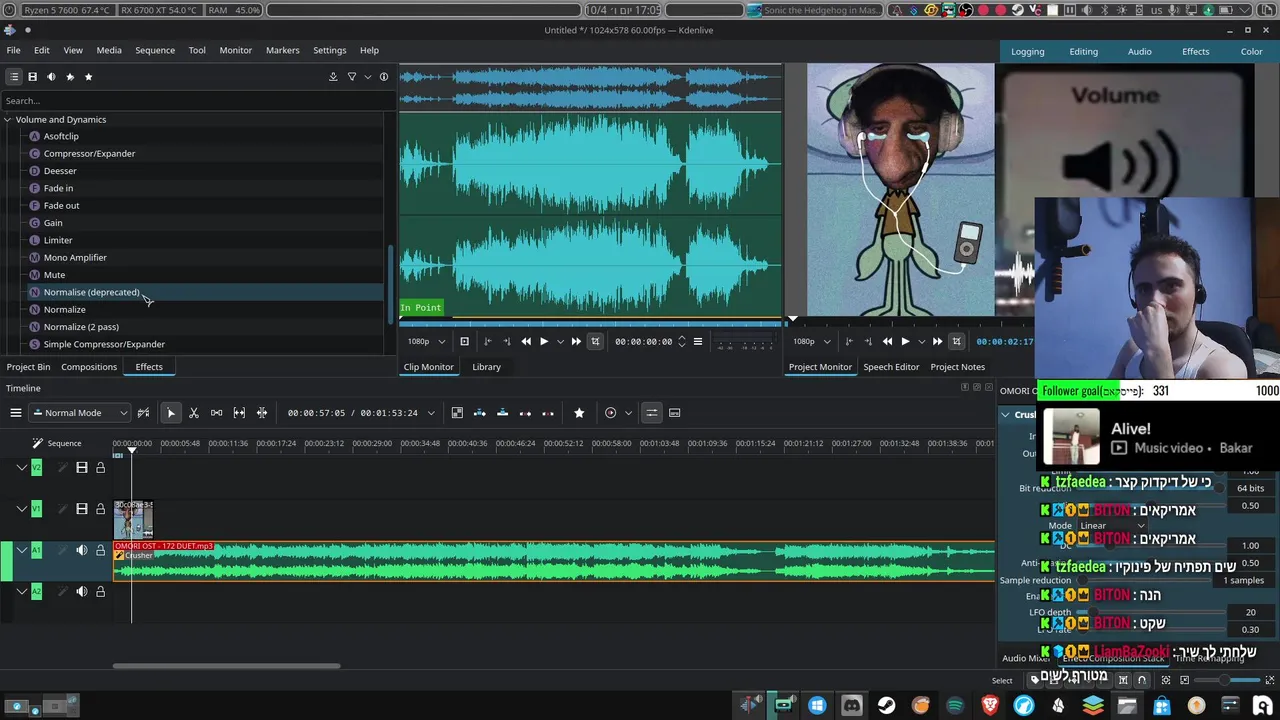Toggle timeline track compositing icon
Viewport: 1280px width, 720px height.
pos(144,413)
